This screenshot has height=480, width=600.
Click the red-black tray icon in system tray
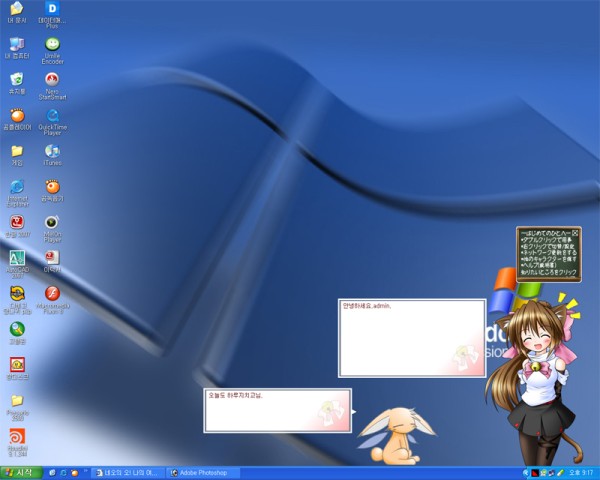[x=535, y=473]
